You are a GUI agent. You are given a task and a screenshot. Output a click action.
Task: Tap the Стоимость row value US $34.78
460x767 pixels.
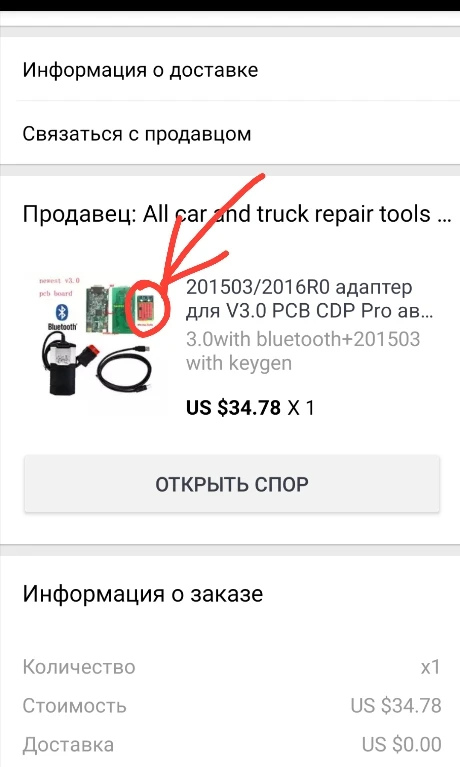(x=396, y=705)
